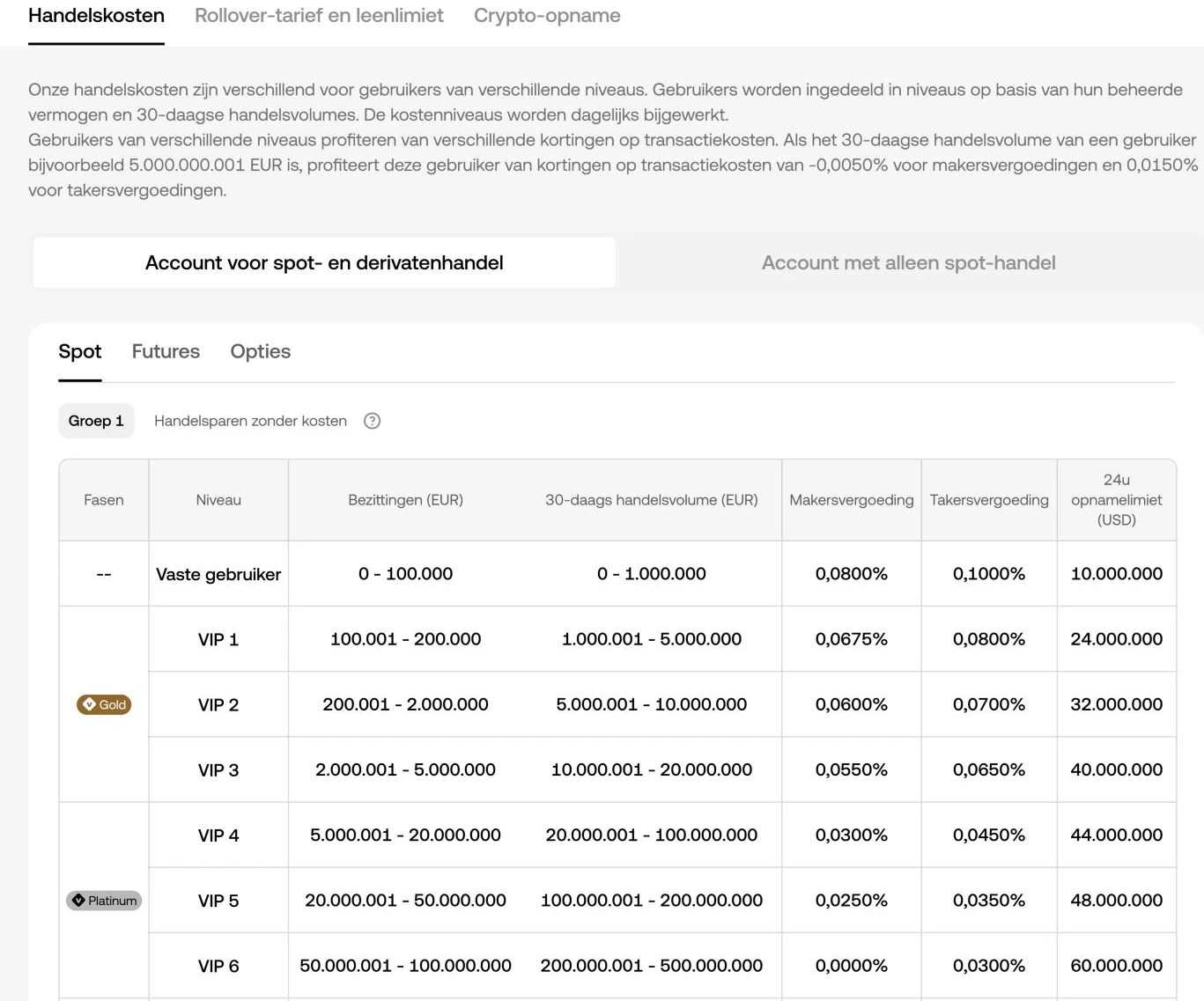Image resolution: width=1204 pixels, height=1001 pixels.
Task: Click the 0,0700% taker fee for VIP 2
Action: (989, 704)
